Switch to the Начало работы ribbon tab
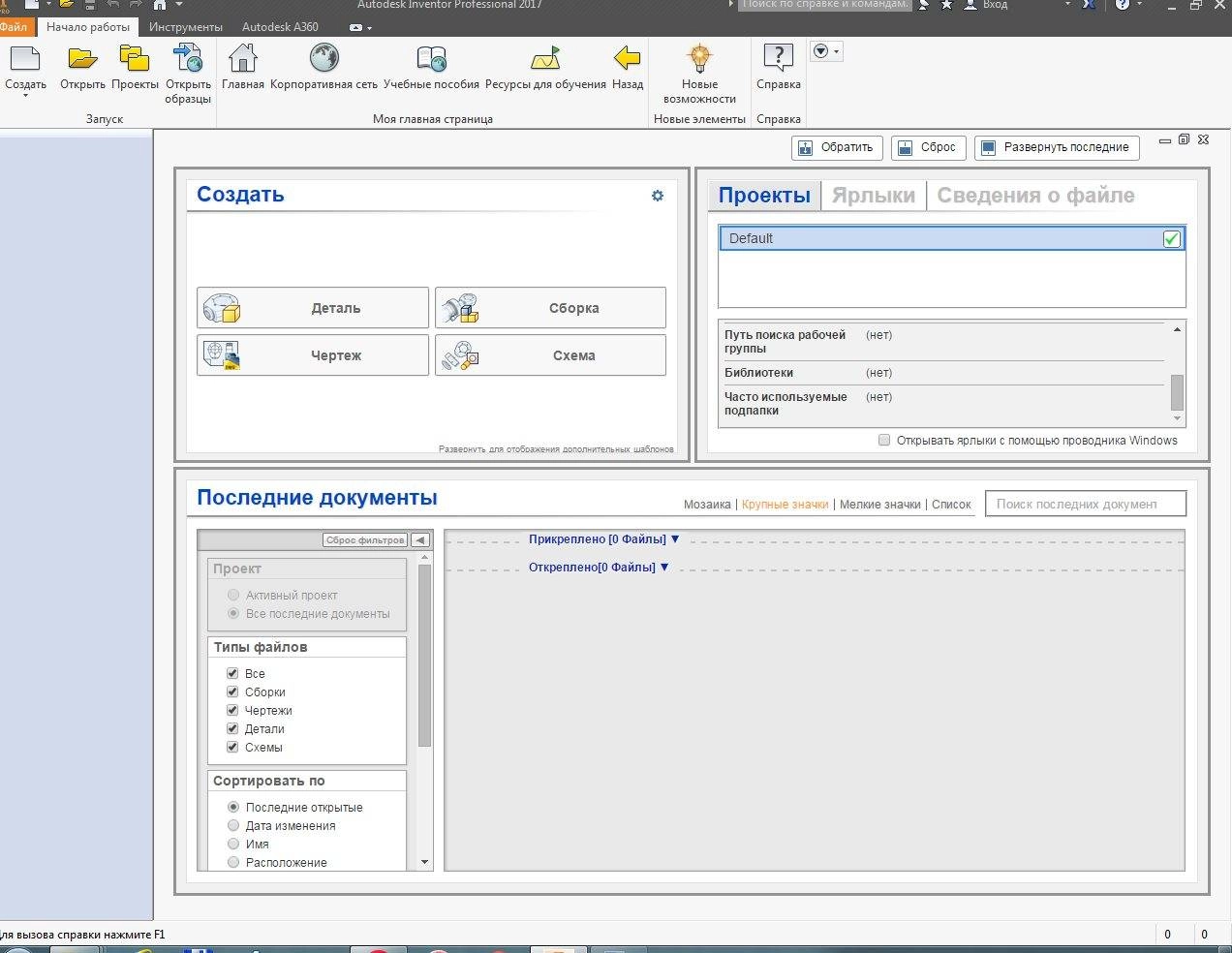1232x953 pixels. 88,27
